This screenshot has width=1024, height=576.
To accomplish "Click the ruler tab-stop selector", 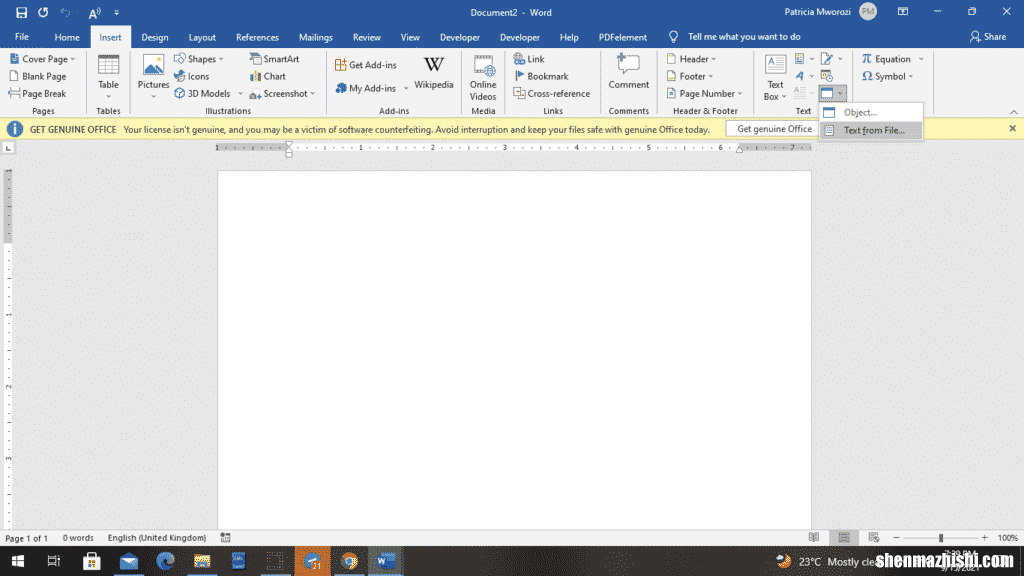I will 8,148.
